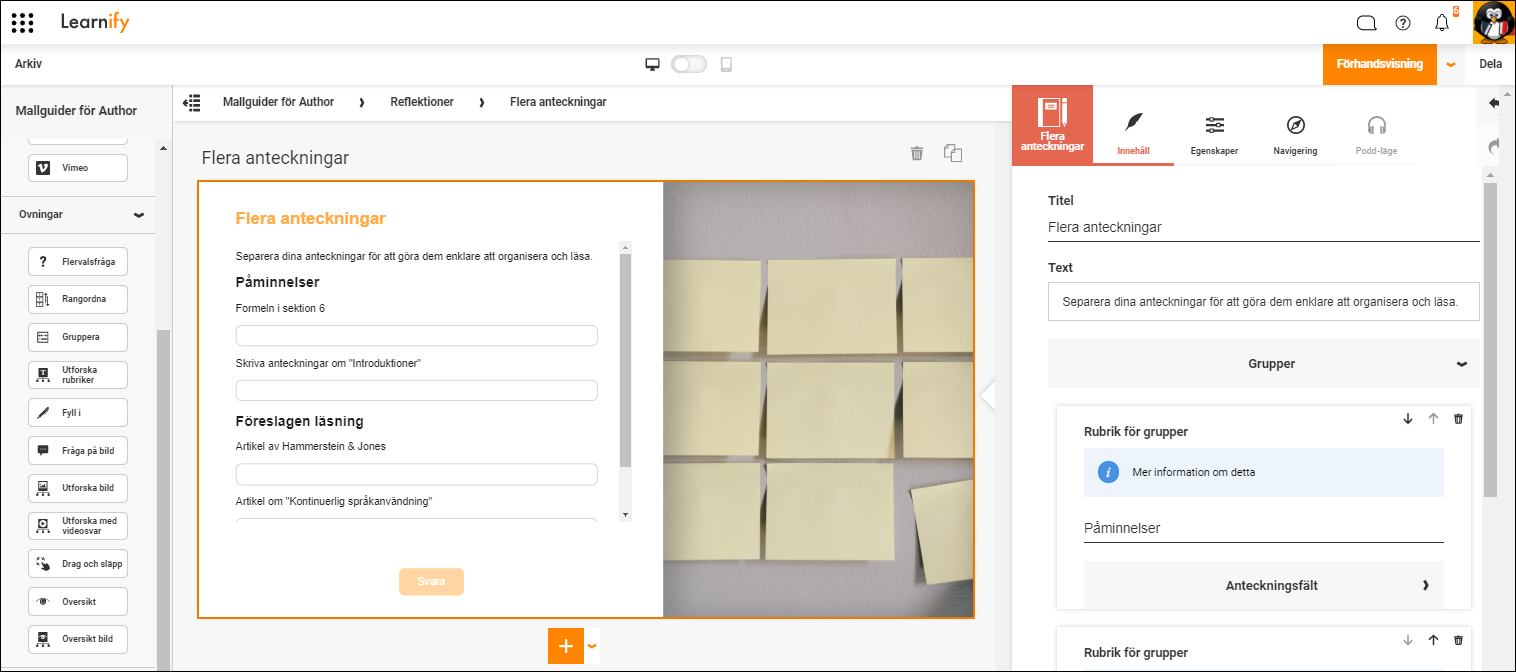Viewport: 1516px width, 672px height.
Task: Click the Förhandsvisning button
Action: [1380, 64]
